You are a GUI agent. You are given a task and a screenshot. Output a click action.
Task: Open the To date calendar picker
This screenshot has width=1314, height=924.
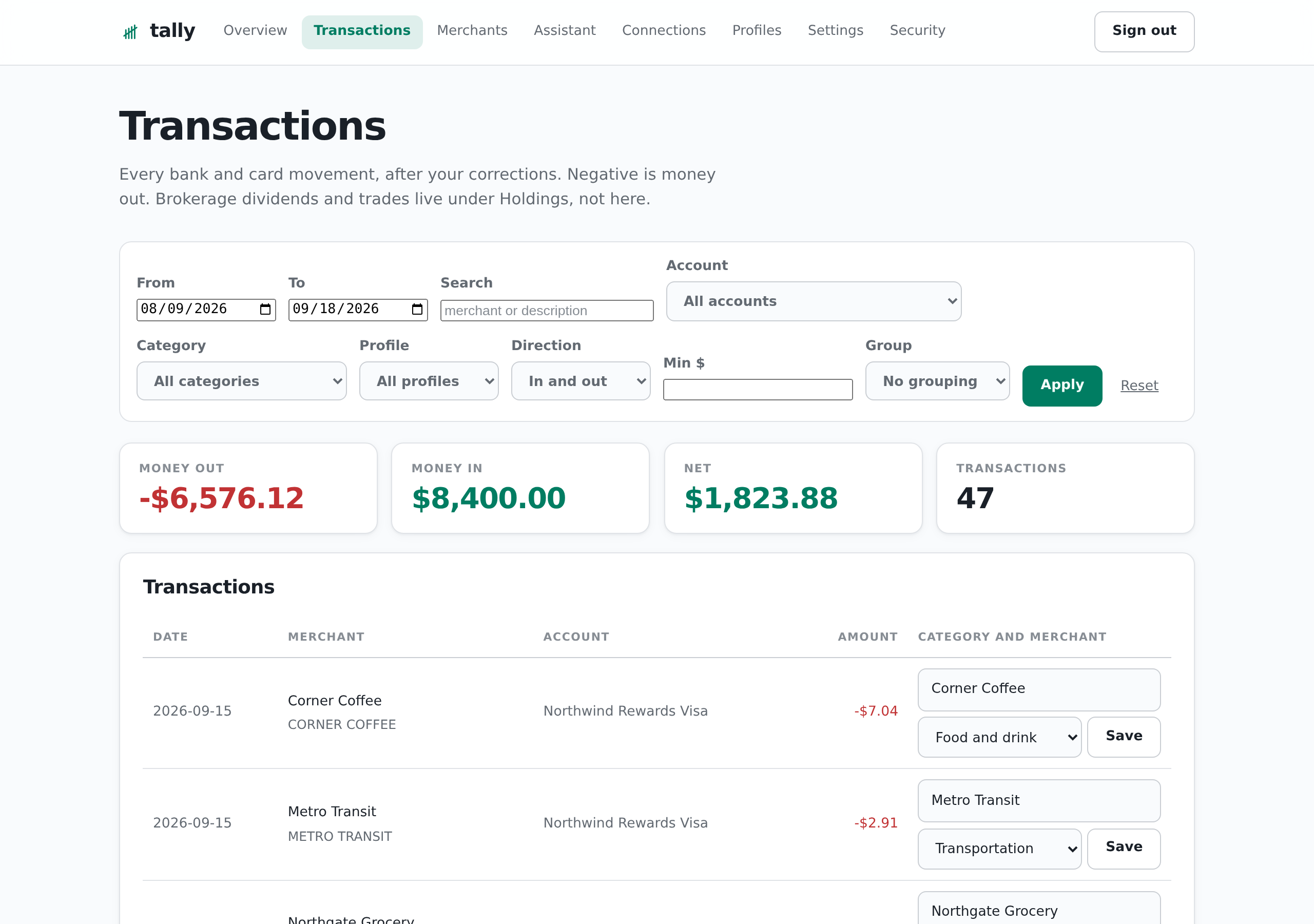point(417,310)
